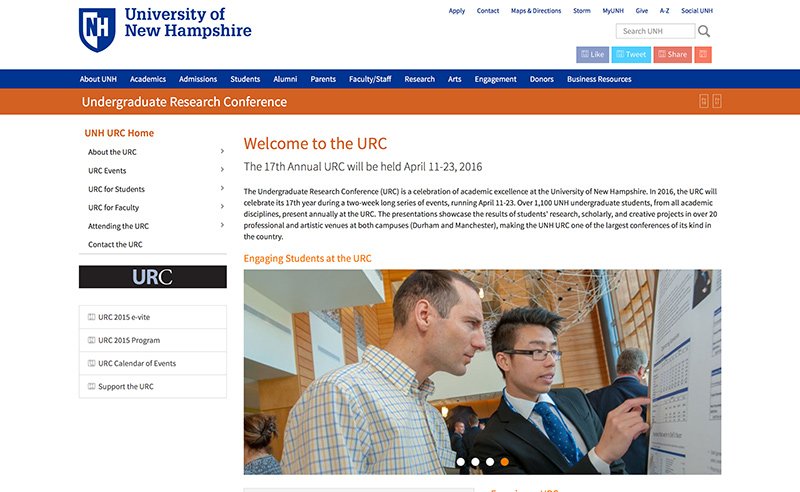Open the URC for Students sidebar link
800x492 pixels.
pos(116,189)
